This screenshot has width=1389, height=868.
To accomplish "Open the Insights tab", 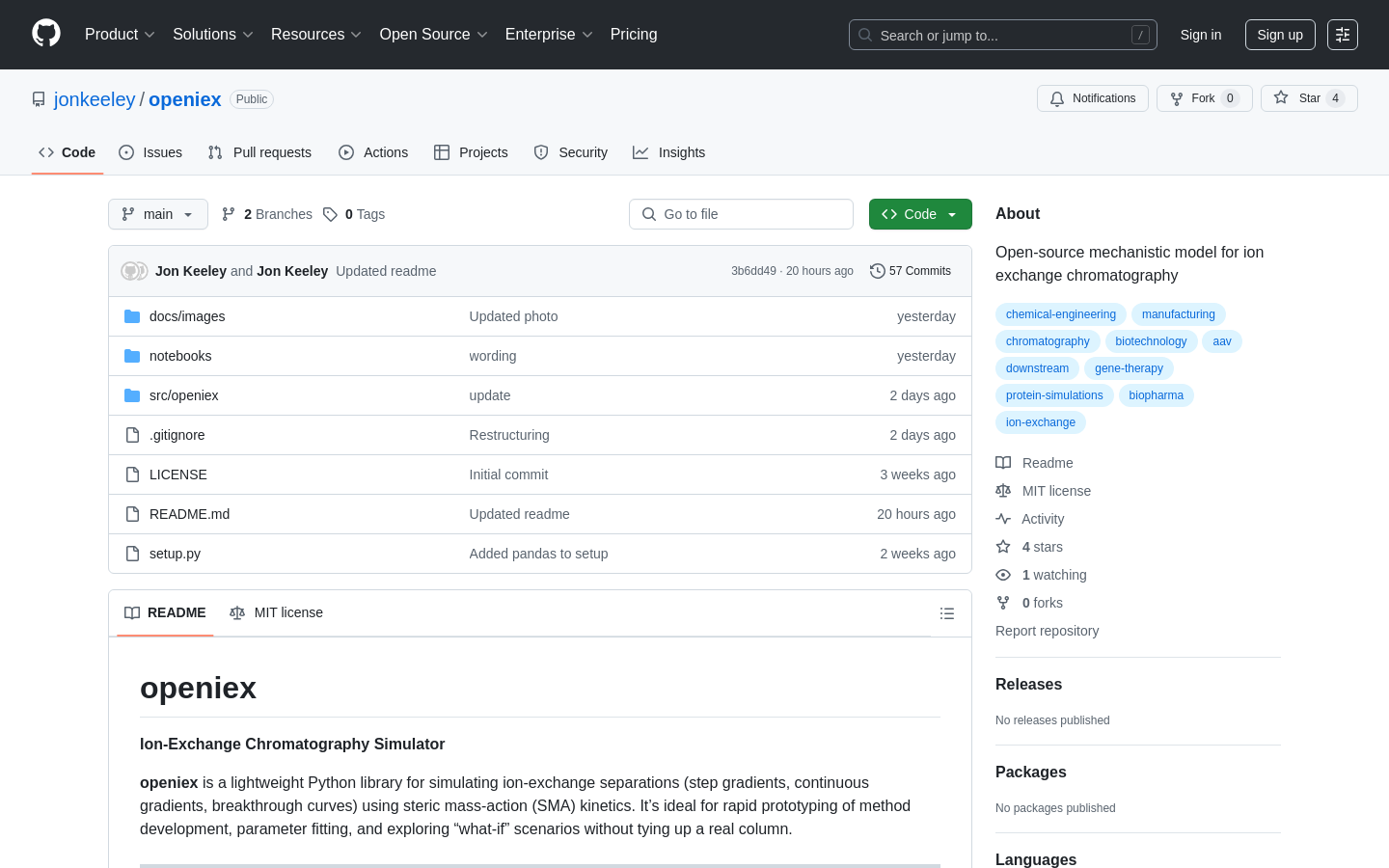I will pos(669,152).
